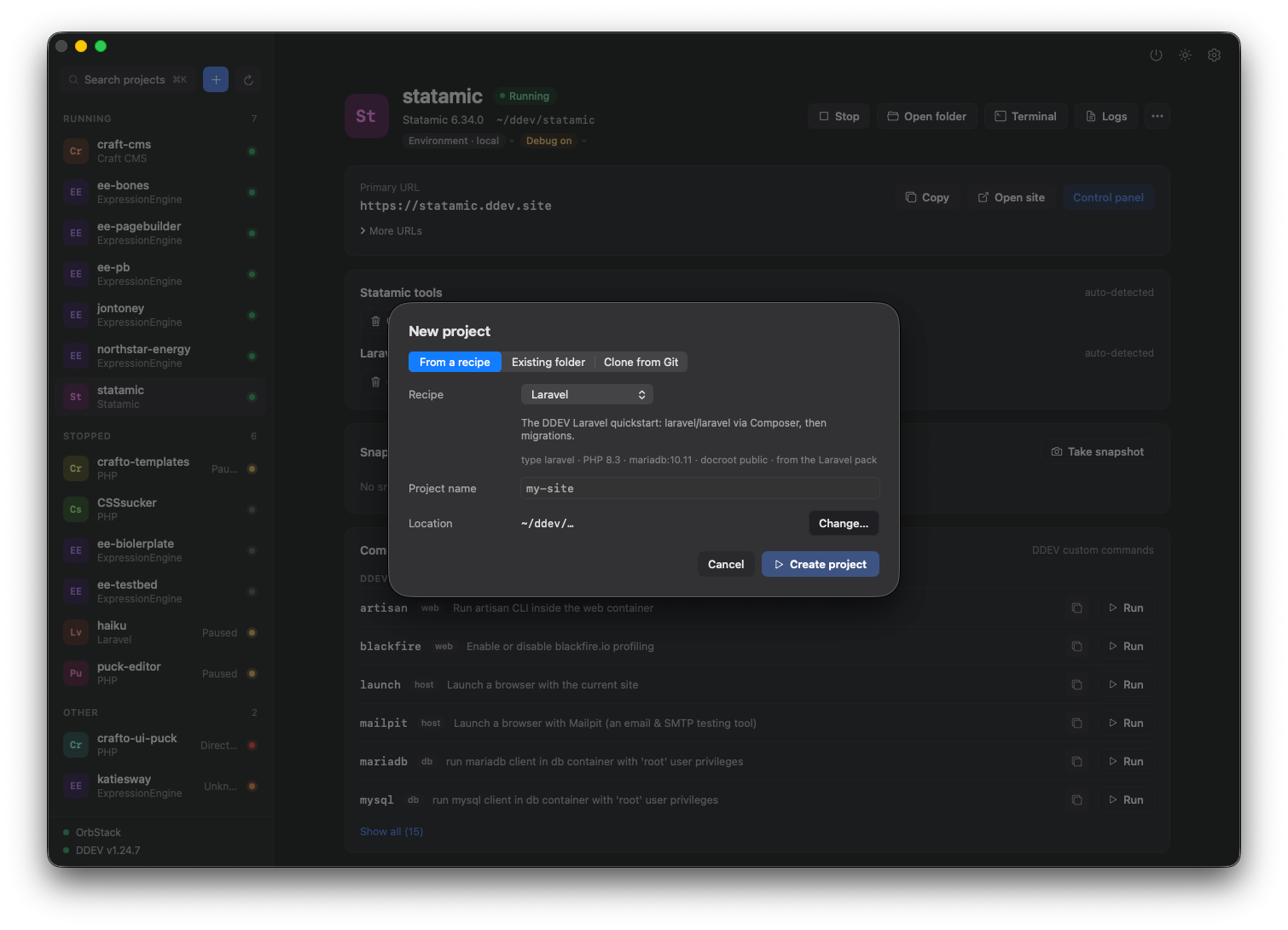Select the From a recipe tab
The image size is (1288, 930).
tap(455, 362)
